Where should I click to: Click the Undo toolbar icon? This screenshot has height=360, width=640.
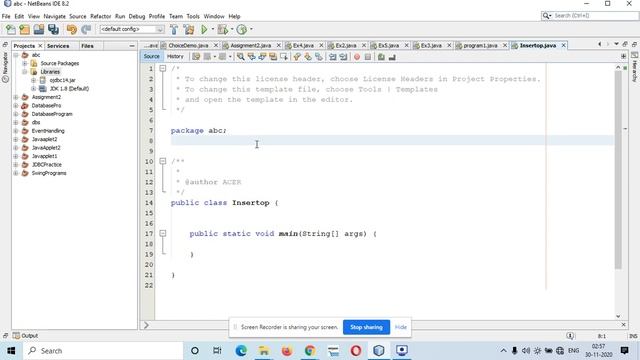71,29
